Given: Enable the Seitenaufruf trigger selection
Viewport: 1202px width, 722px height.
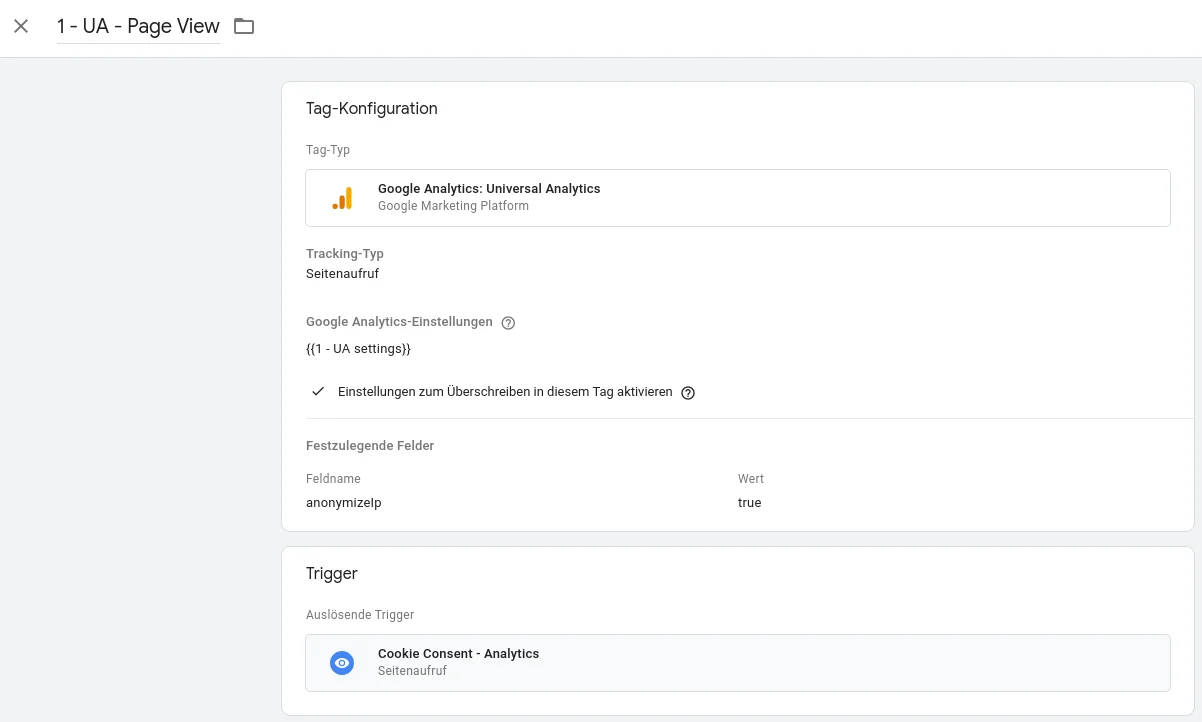Looking at the screenshot, I should (x=737, y=662).
